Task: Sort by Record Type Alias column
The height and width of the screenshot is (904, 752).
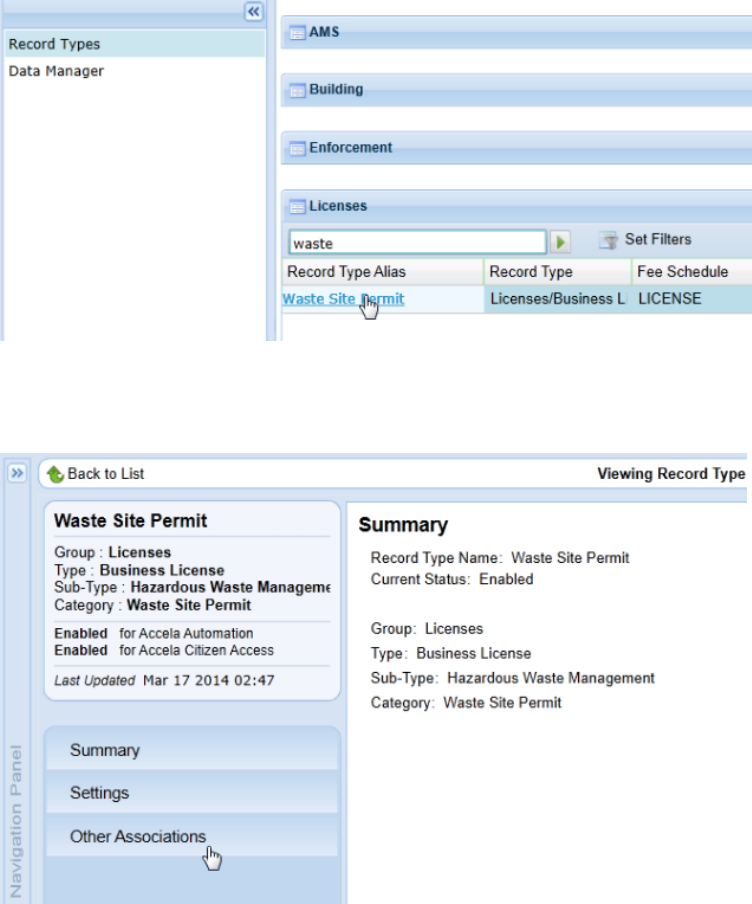Action: click(383, 272)
